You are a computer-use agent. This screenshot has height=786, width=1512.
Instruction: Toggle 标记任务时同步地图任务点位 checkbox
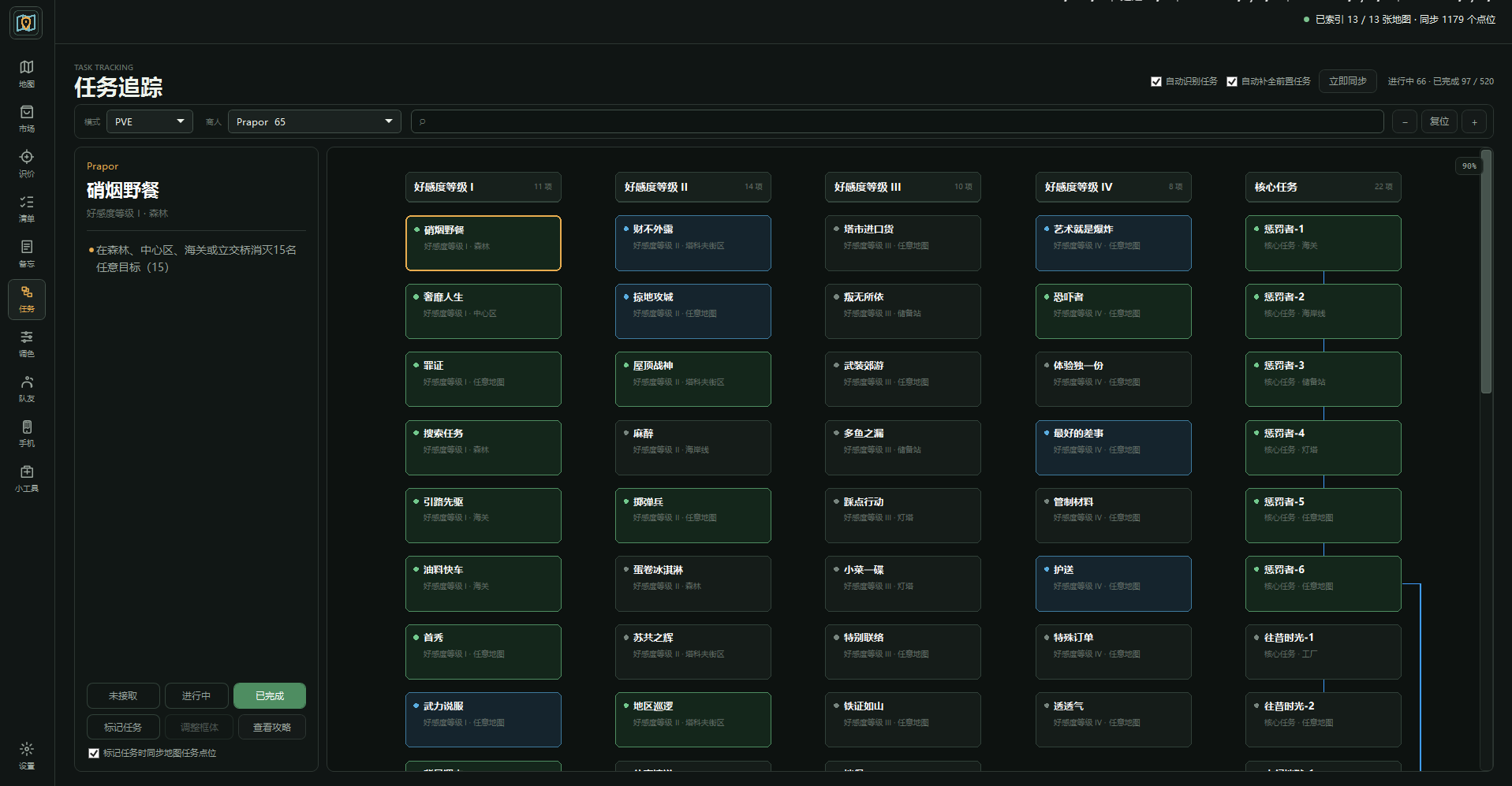coord(94,753)
